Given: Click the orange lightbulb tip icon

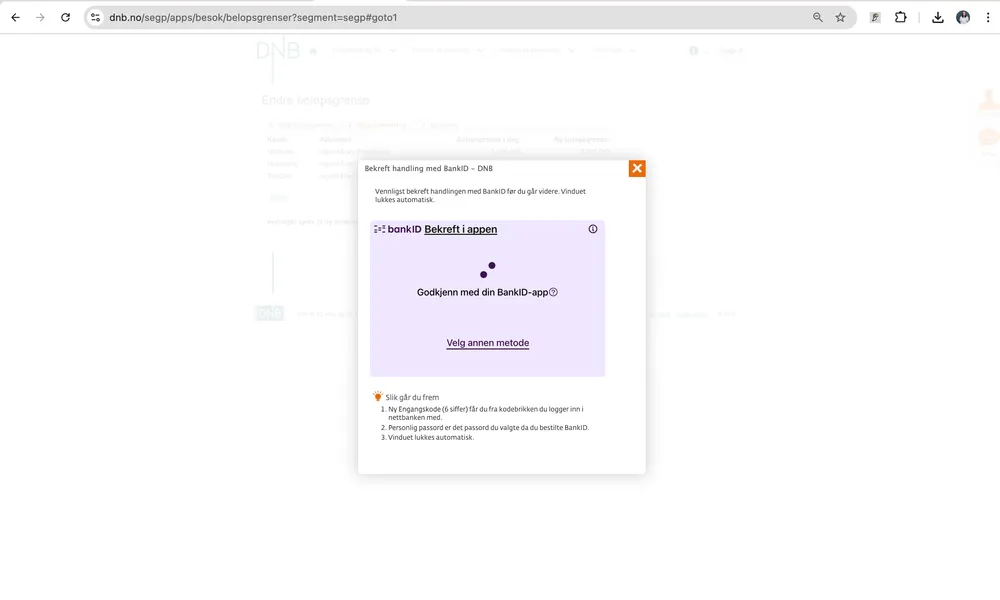Looking at the screenshot, I should tap(378, 396).
